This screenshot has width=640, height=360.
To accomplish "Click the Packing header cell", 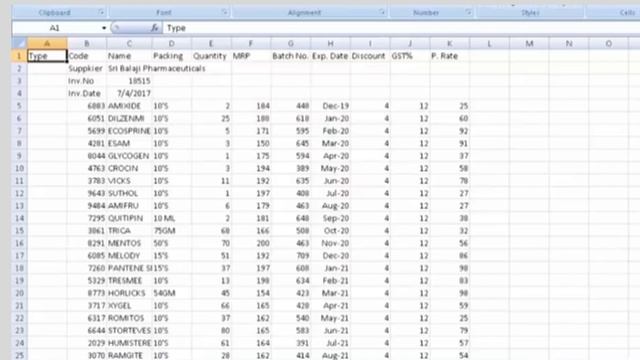I will (x=171, y=56).
